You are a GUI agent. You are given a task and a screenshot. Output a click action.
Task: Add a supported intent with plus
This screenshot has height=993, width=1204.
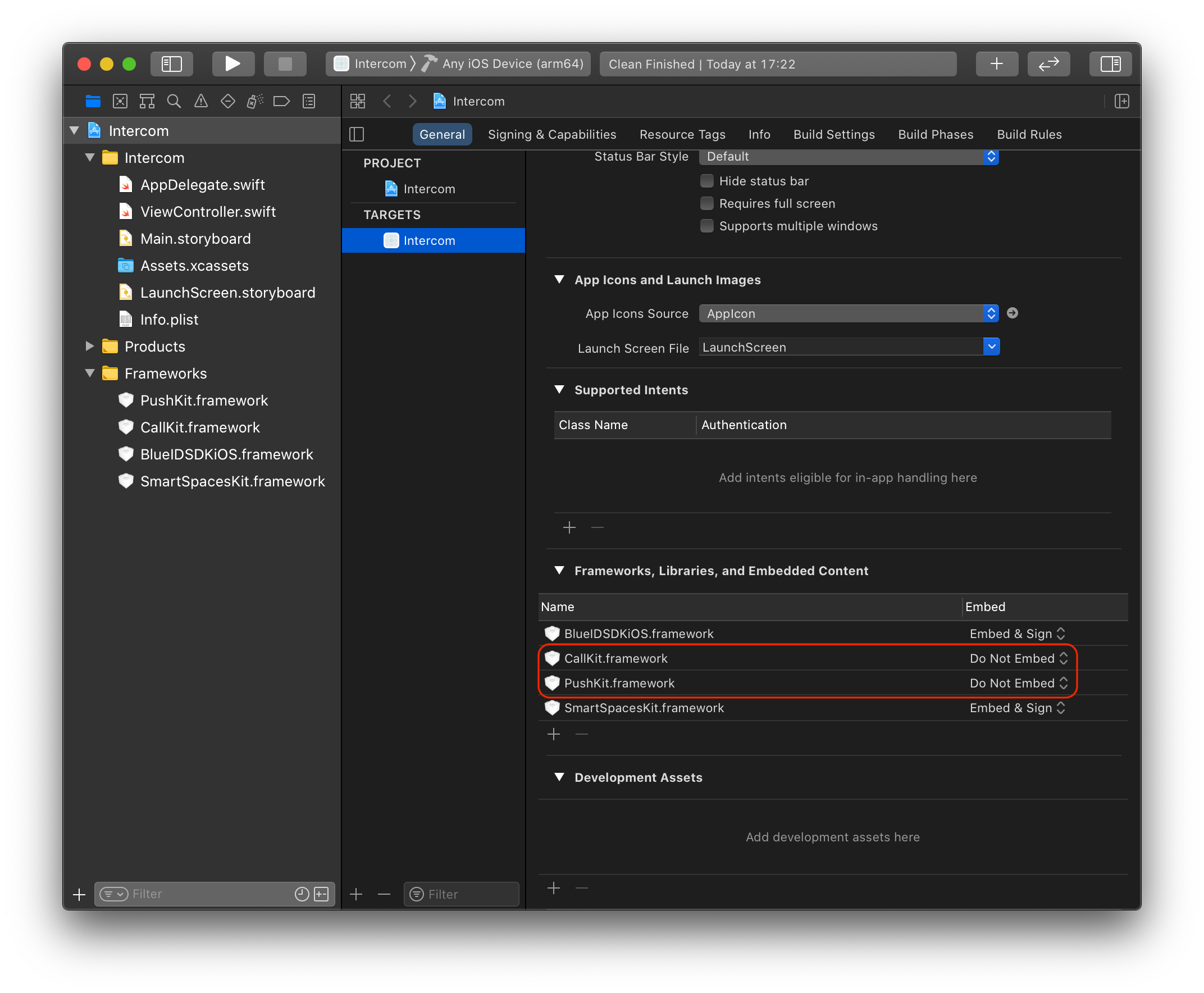[x=569, y=527]
